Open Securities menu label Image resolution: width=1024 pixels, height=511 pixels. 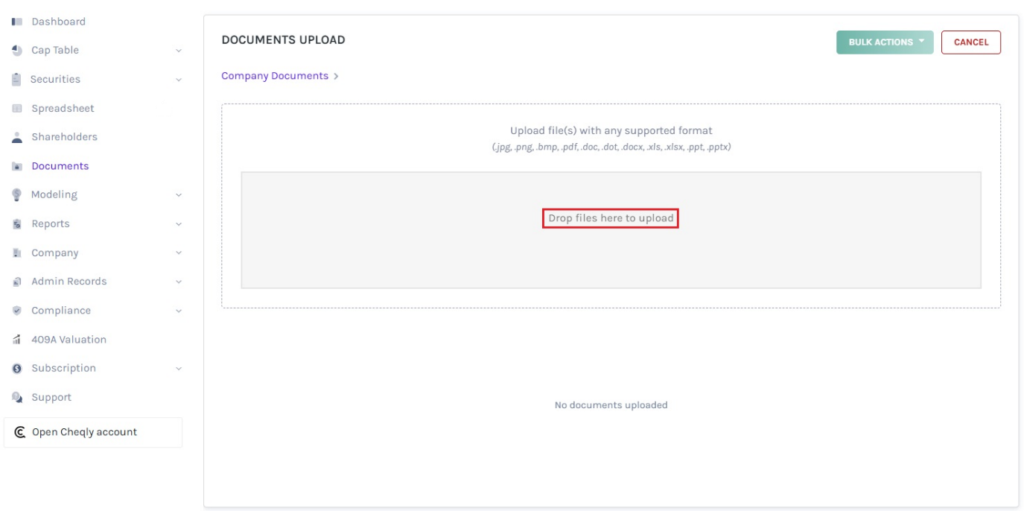[x=56, y=79]
